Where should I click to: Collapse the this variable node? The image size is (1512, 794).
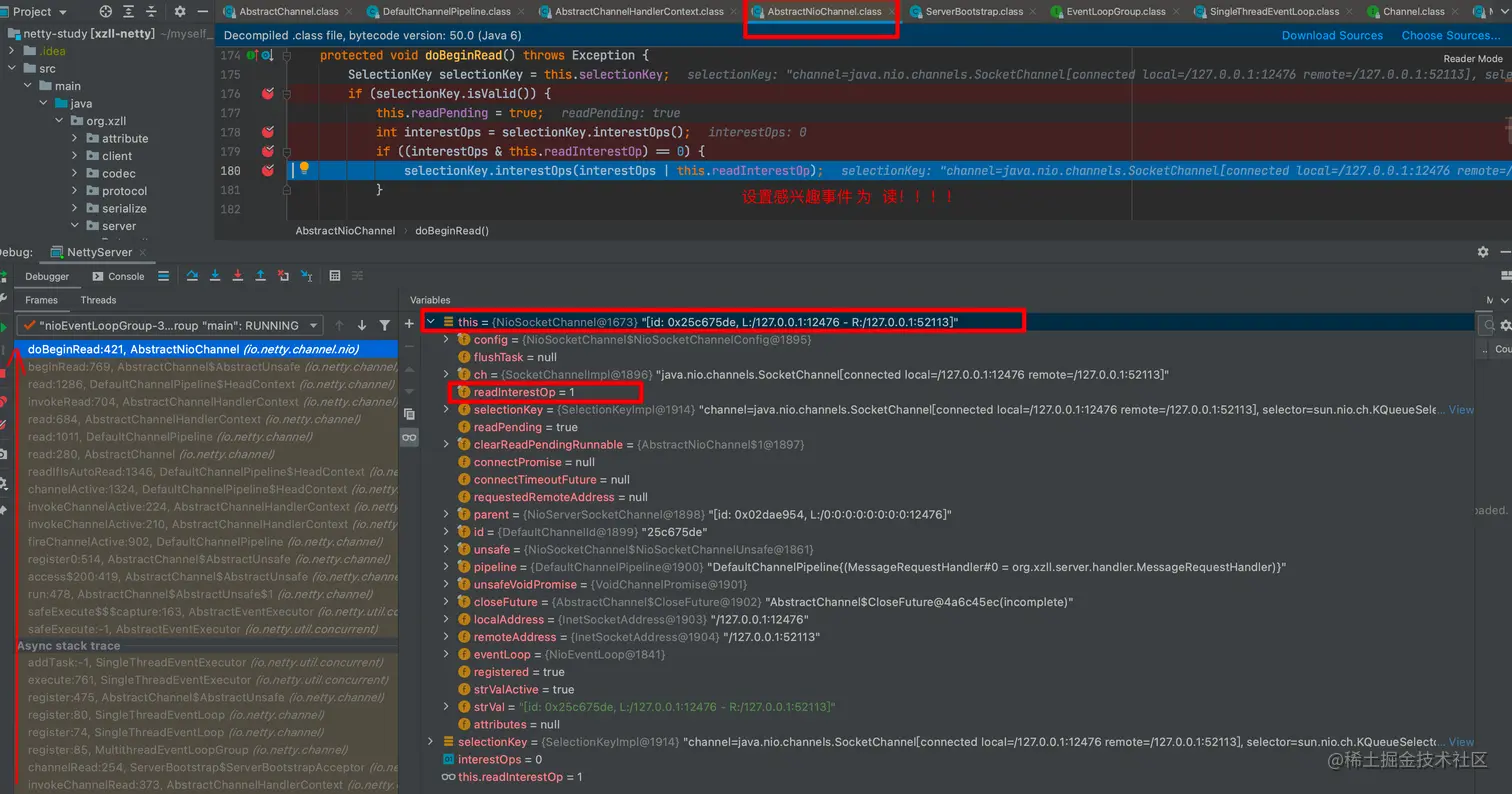tap(430, 322)
